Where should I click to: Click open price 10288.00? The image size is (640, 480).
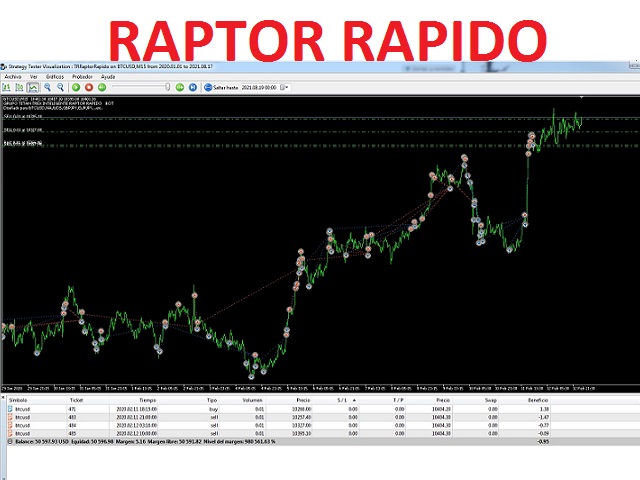[x=302, y=409]
